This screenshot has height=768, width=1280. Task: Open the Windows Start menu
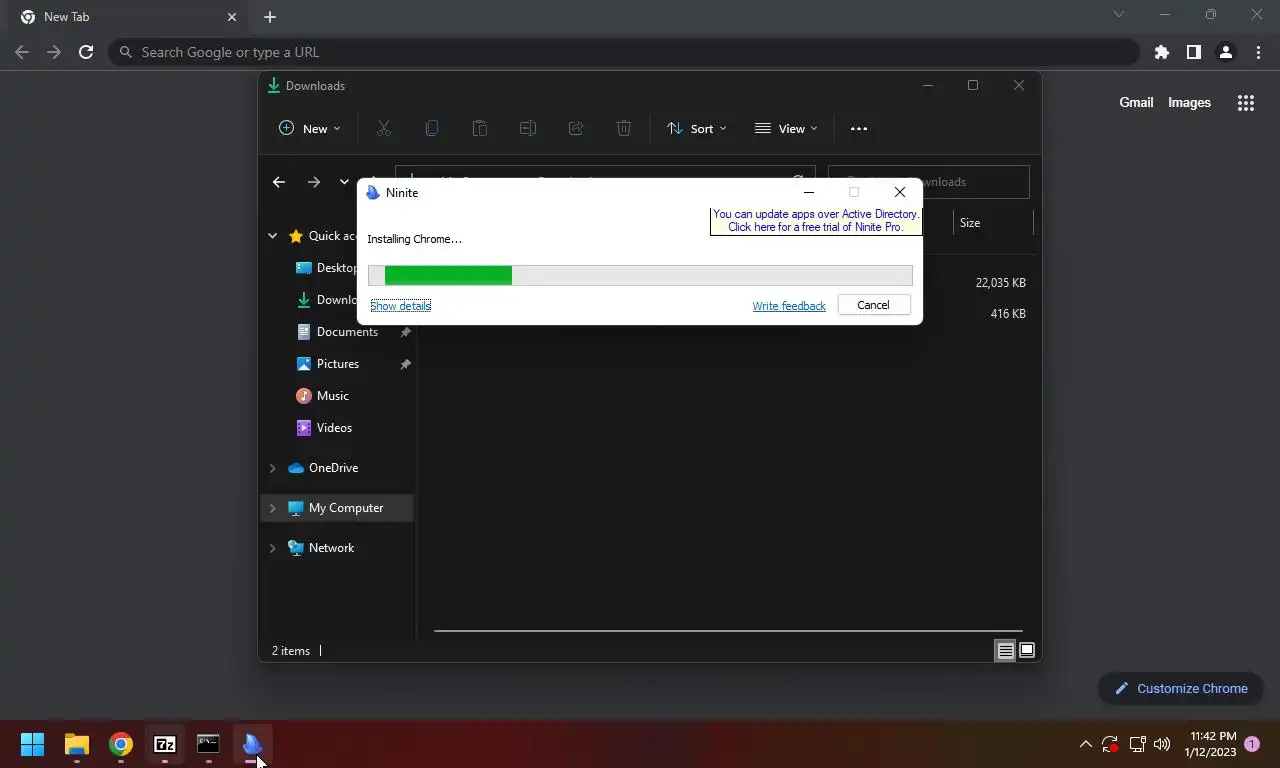[33, 744]
